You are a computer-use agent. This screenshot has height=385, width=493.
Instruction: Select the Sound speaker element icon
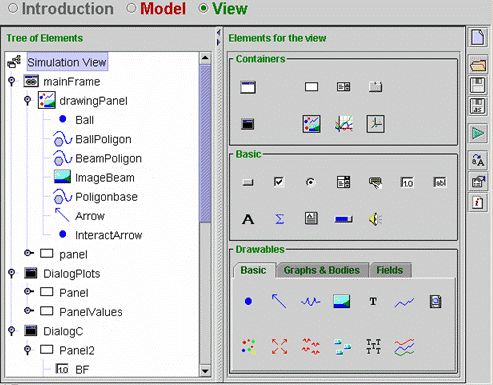tap(375, 219)
